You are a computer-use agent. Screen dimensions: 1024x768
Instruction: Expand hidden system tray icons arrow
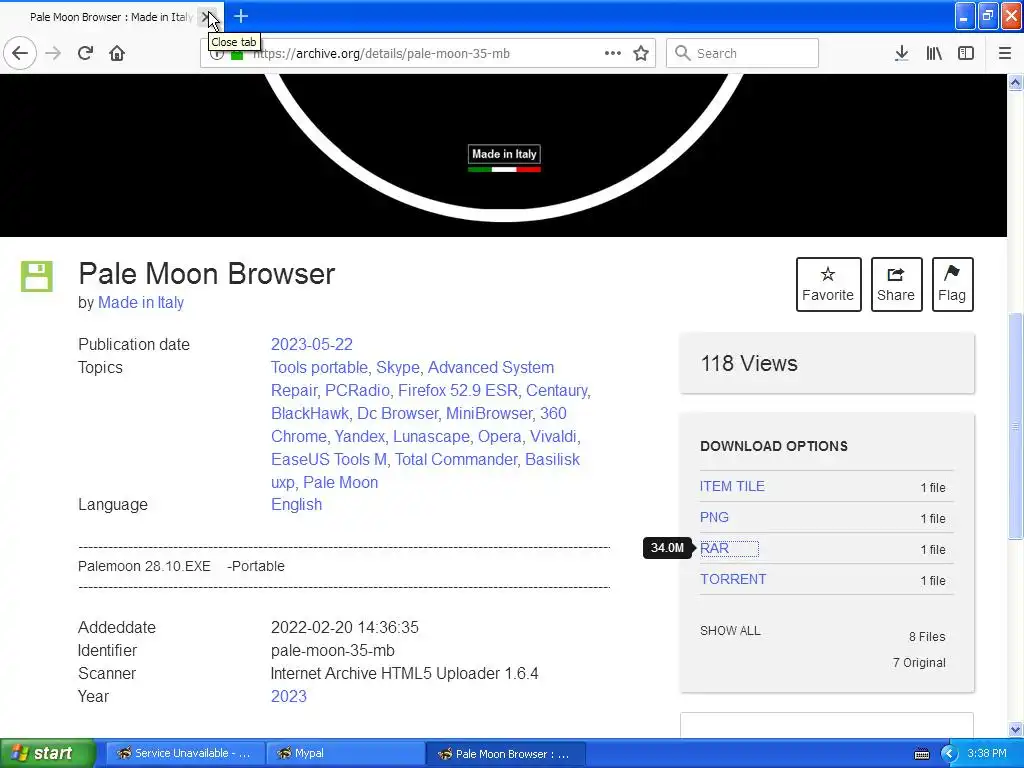click(949, 754)
